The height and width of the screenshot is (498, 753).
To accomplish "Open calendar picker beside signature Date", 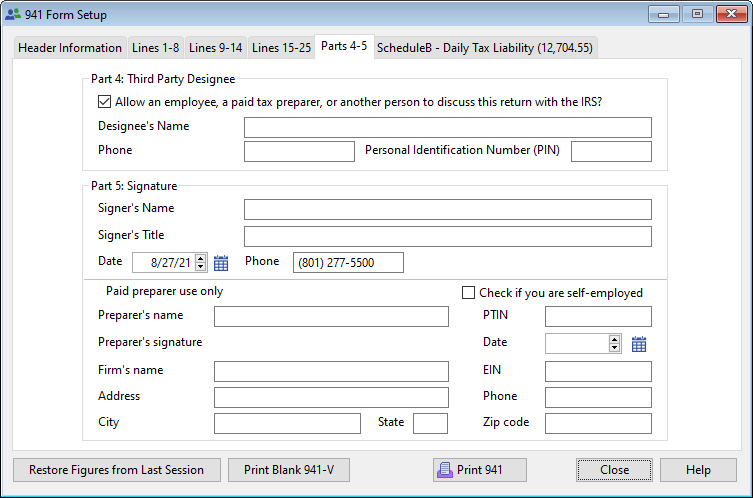I will [x=221, y=262].
